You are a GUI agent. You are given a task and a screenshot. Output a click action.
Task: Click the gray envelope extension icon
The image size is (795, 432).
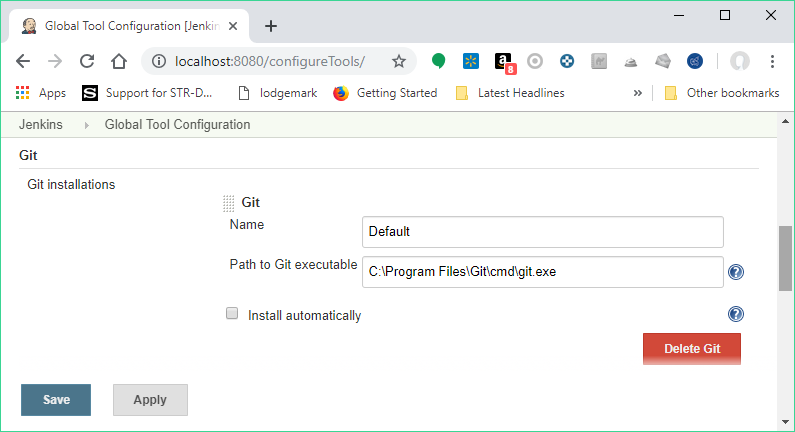[663, 61]
